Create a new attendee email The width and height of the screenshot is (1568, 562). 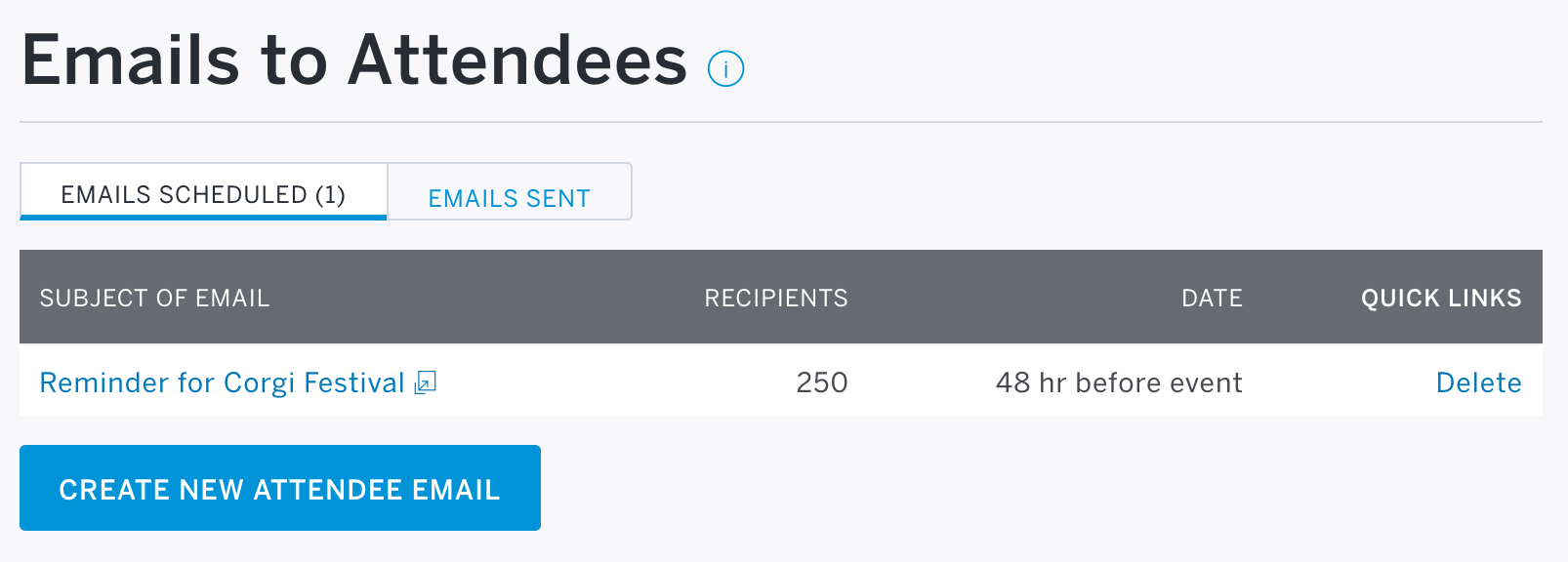280,488
